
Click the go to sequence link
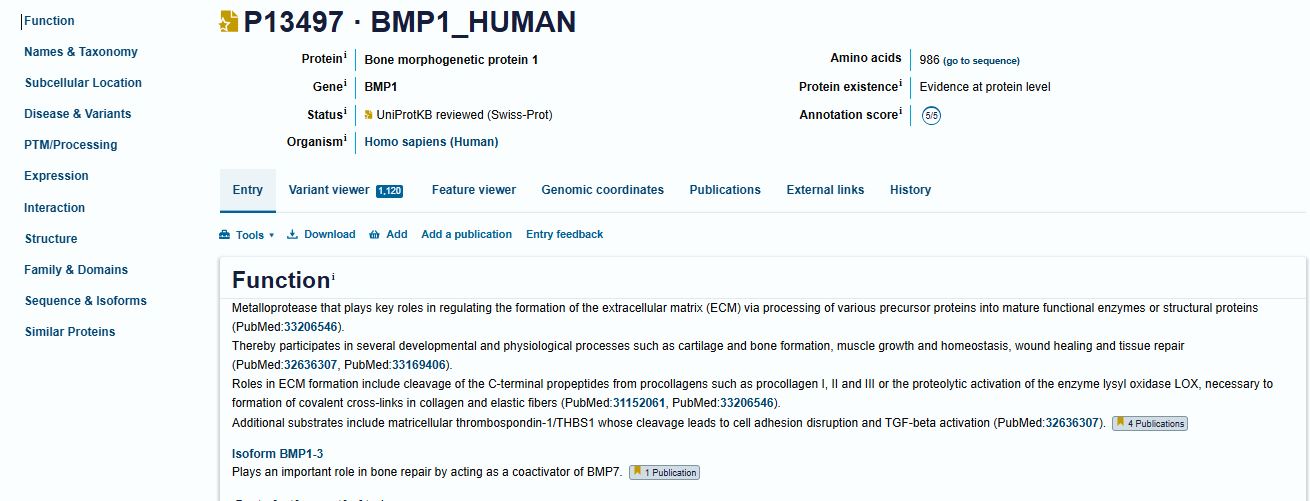tap(981, 61)
